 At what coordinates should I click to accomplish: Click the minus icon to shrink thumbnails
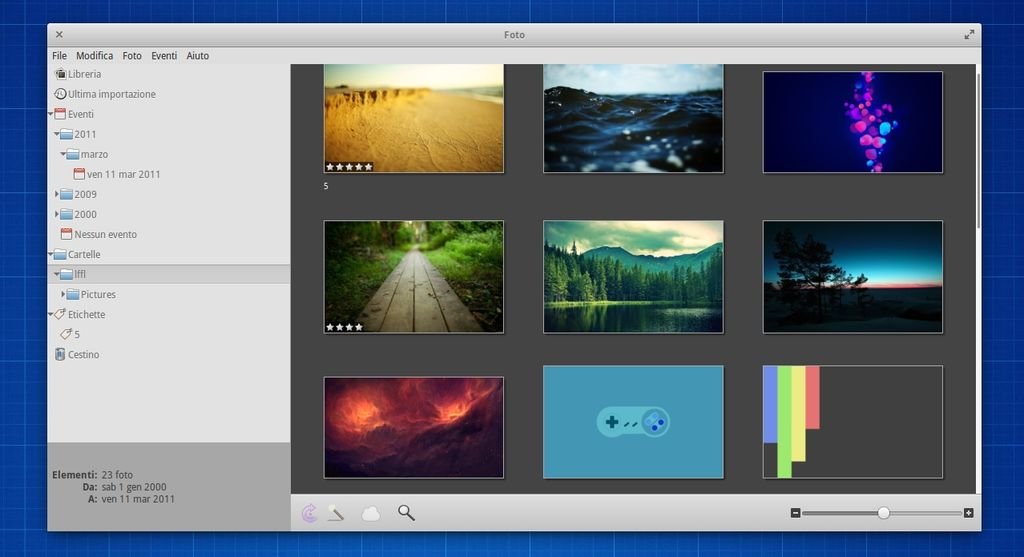click(795, 513)
